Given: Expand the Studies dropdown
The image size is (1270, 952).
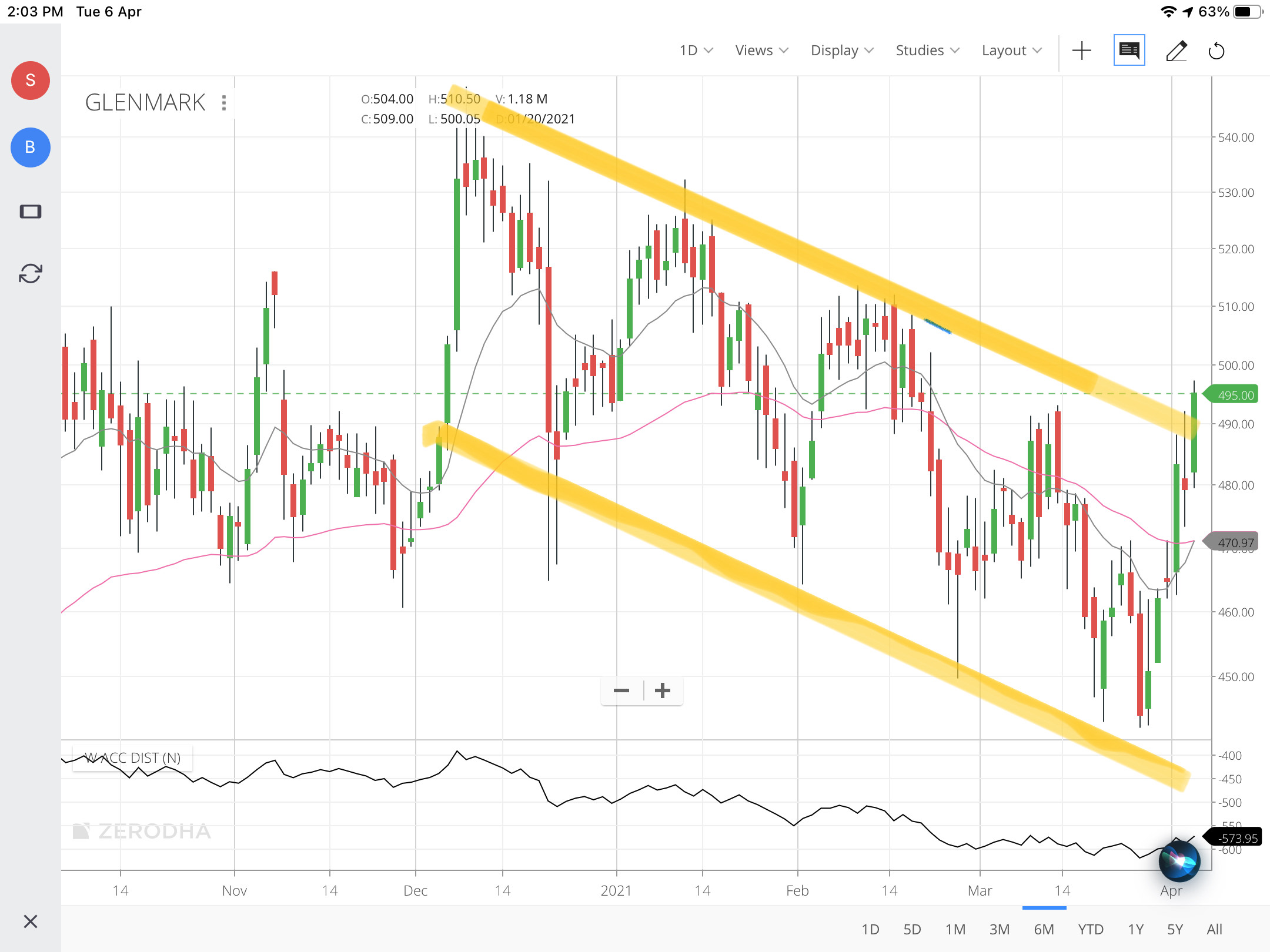Looking at the screenshot, I should pos(927,51).
